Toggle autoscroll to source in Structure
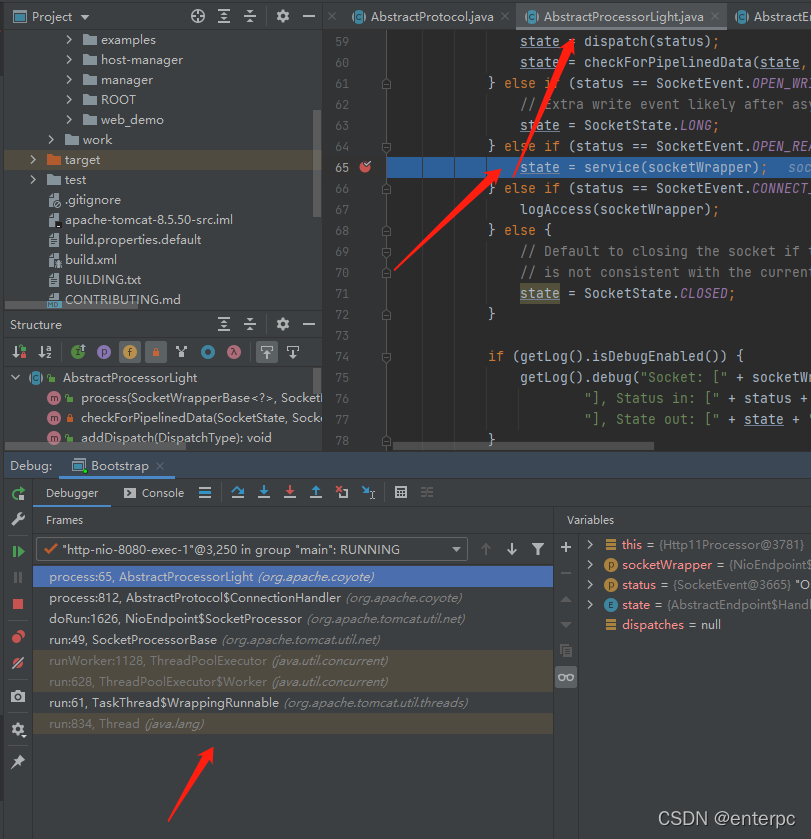The height and width of the screenshot is (839, 811). point(266,352)
